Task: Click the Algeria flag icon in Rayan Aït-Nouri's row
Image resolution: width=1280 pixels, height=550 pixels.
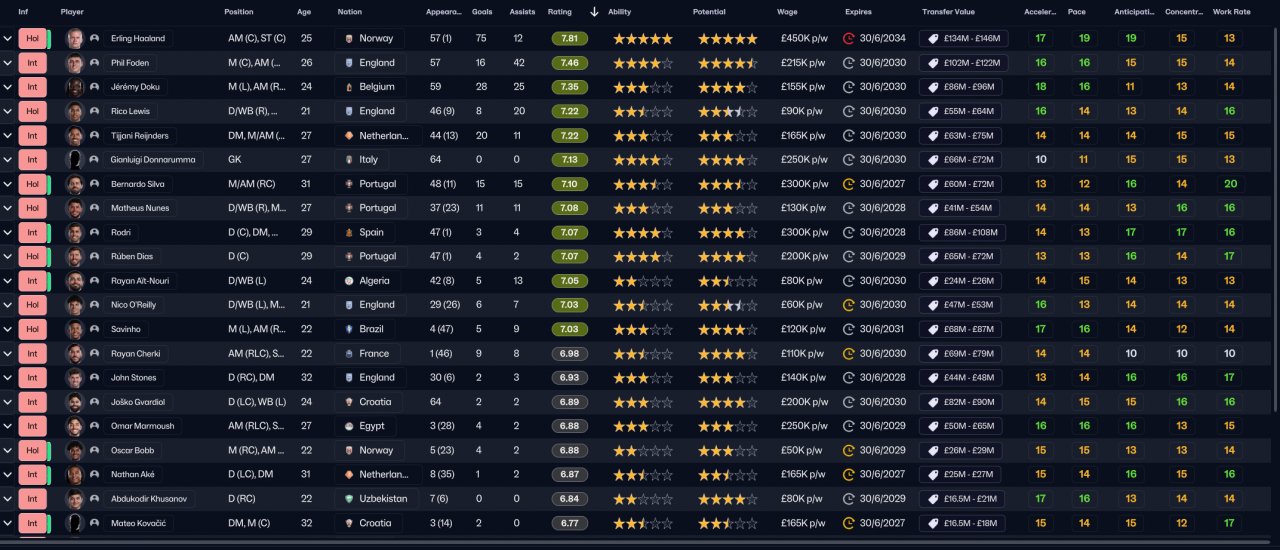Action: (x=349, y=281)
